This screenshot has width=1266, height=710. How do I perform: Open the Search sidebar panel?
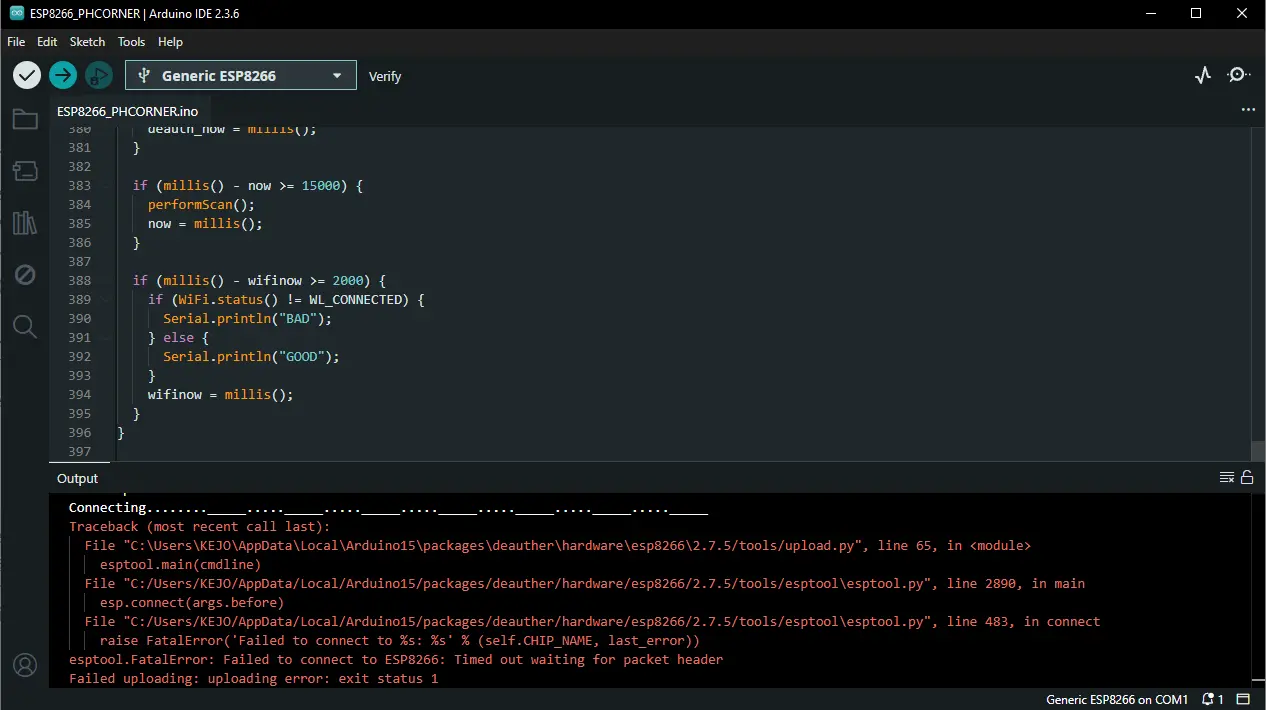tap(25, 326)
